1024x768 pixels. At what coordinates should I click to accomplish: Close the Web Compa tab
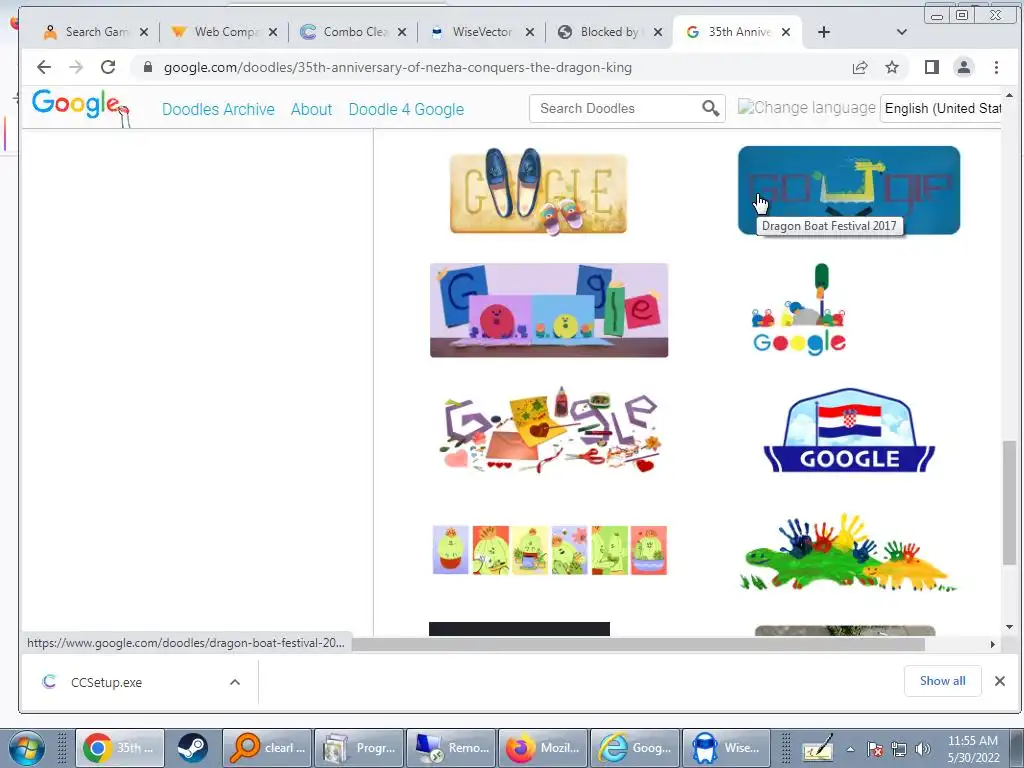tap(273, 32)
